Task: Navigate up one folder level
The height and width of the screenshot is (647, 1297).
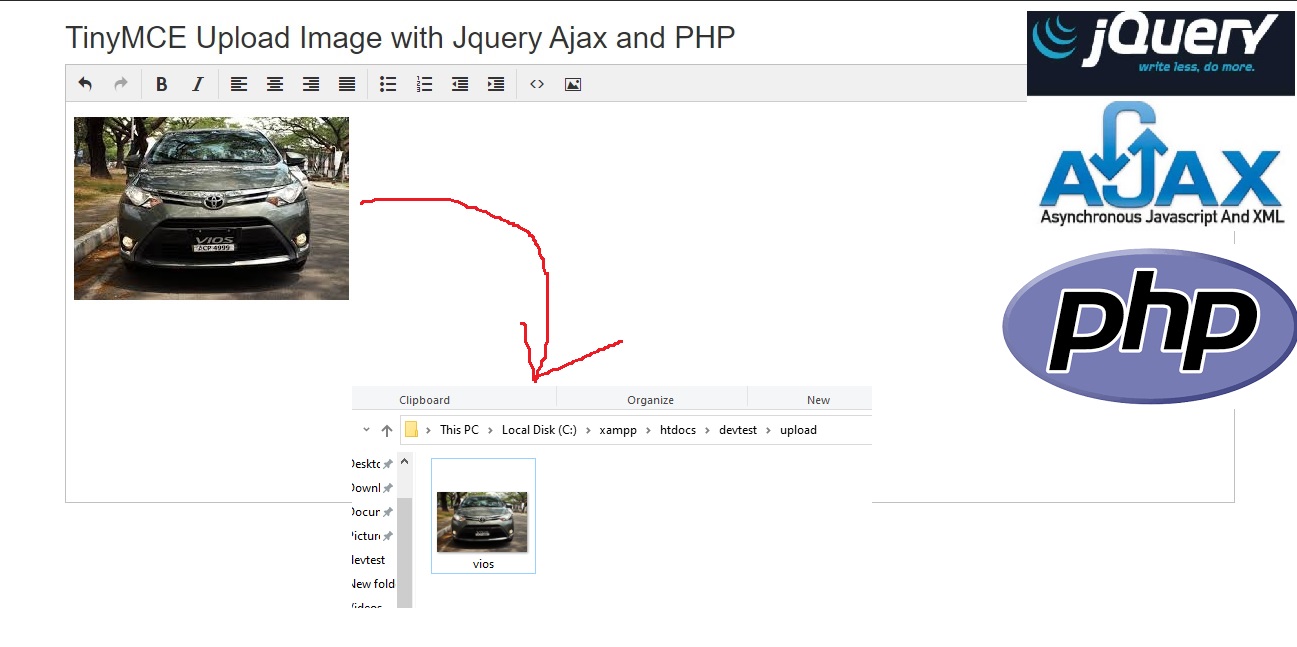Action: tap(386, 430)
